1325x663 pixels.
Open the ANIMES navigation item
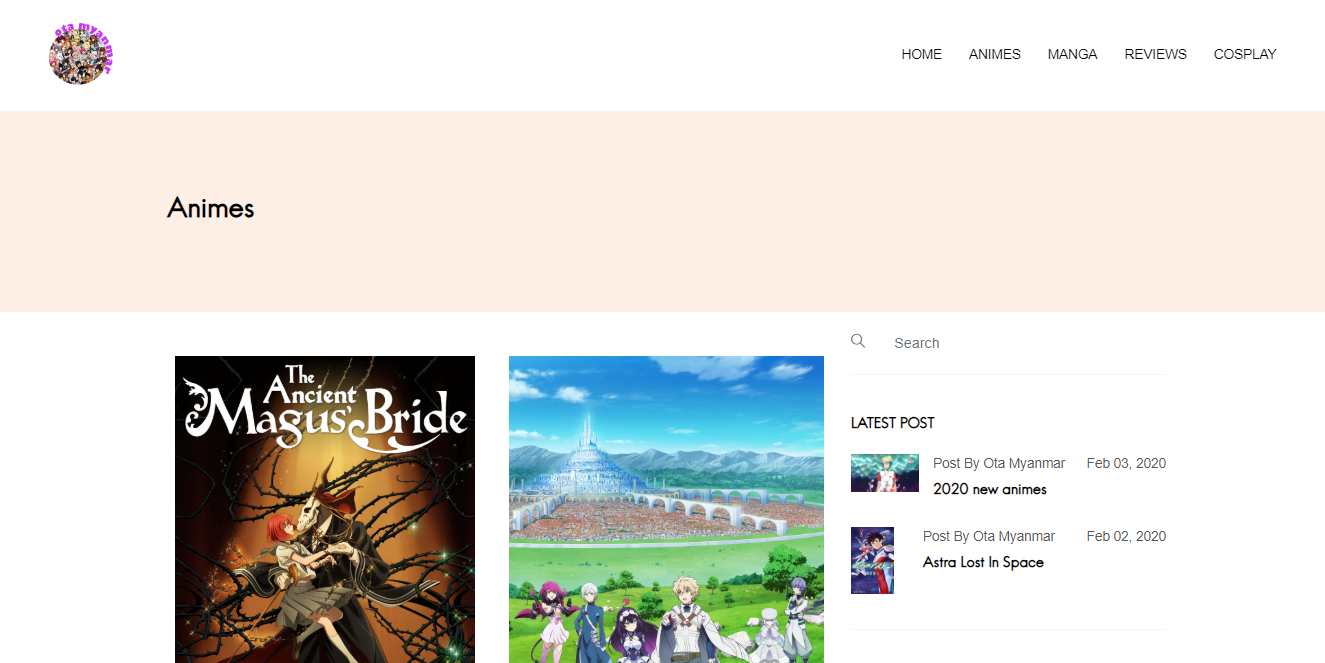(994, 54)
